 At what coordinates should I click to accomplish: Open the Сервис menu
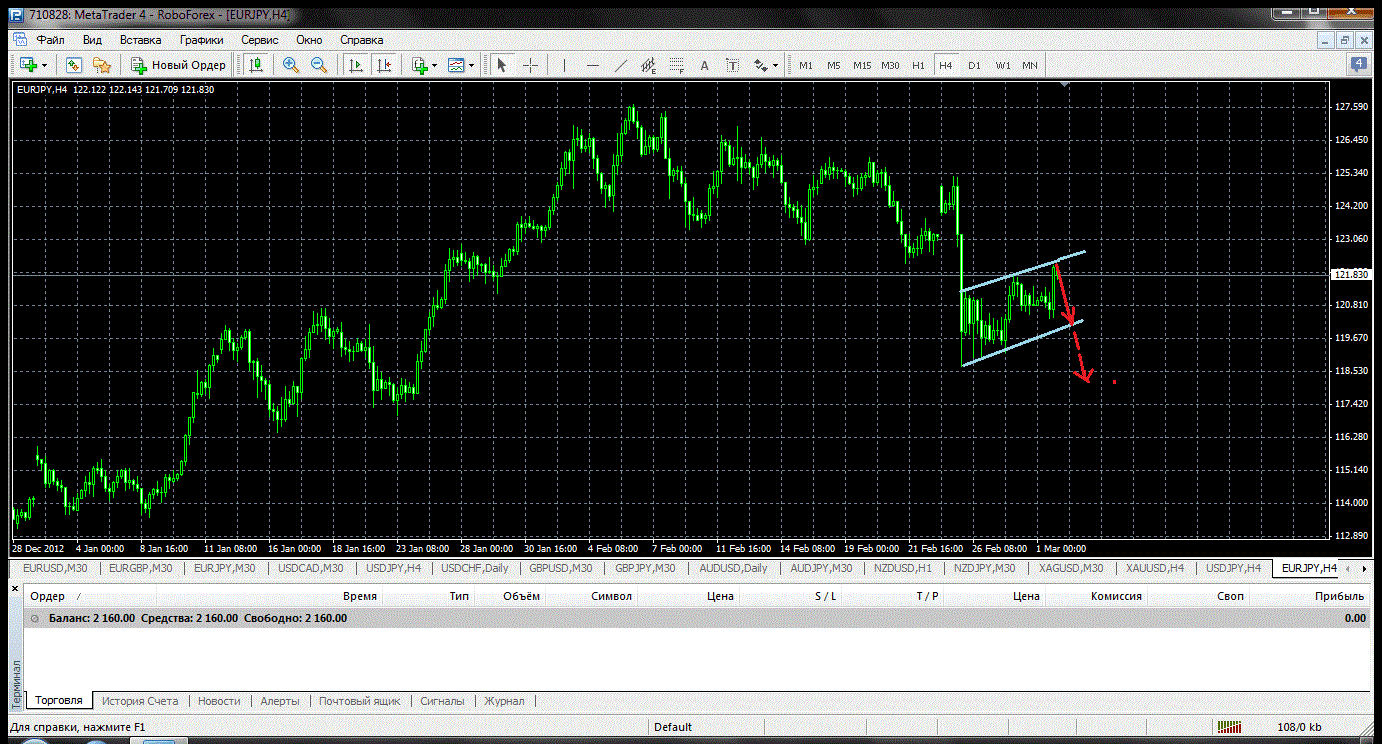tap(260, 40)
